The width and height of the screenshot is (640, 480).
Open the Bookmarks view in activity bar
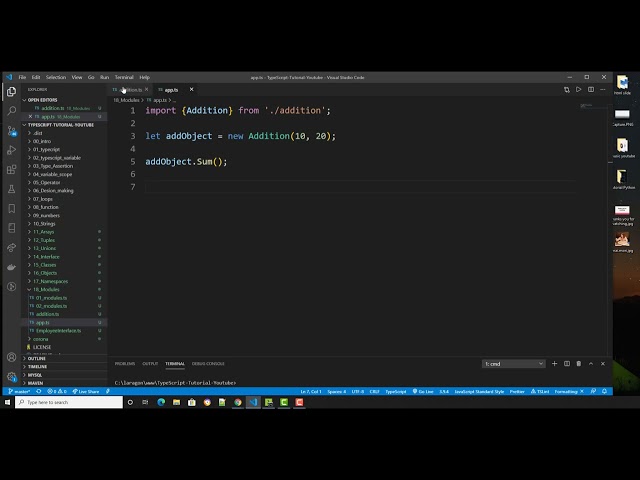click(11, 209)
